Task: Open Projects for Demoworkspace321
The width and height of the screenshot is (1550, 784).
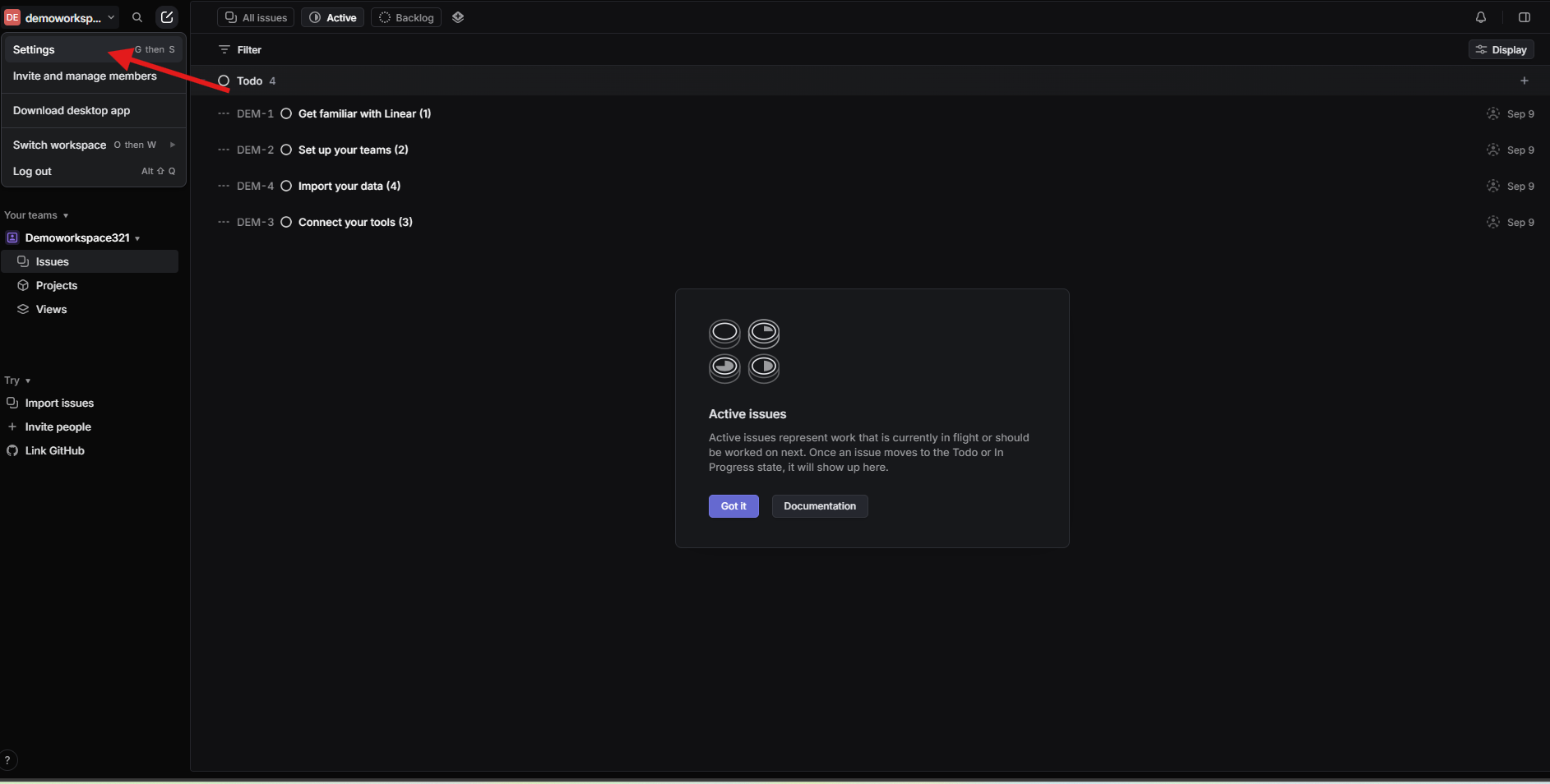Action: click(56, 285)
